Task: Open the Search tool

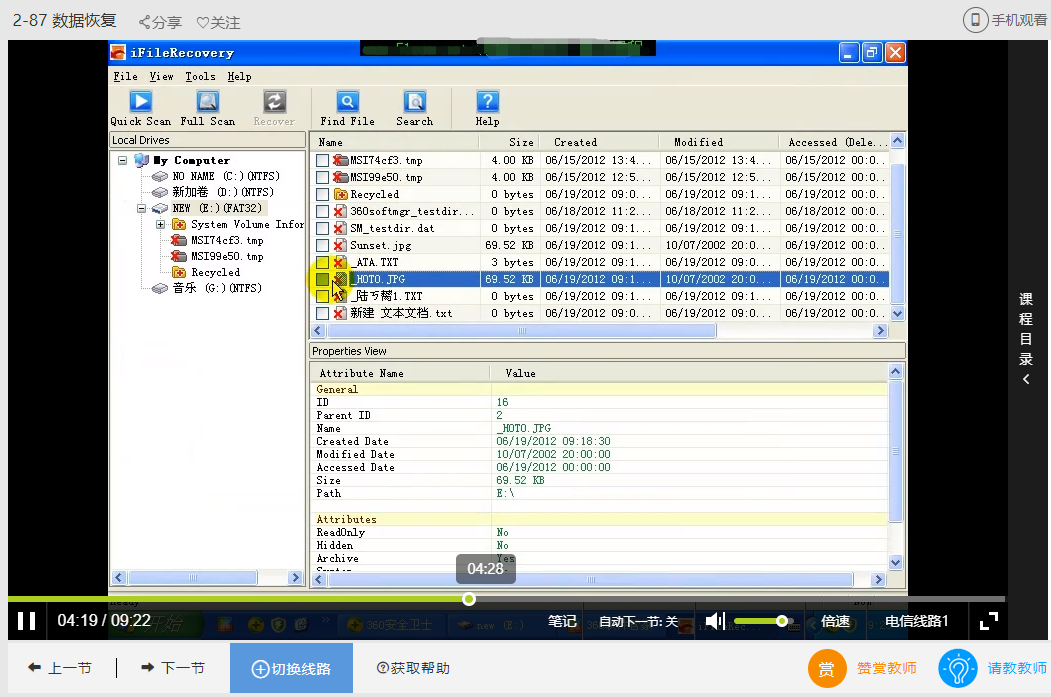Action: coord(414,109)
